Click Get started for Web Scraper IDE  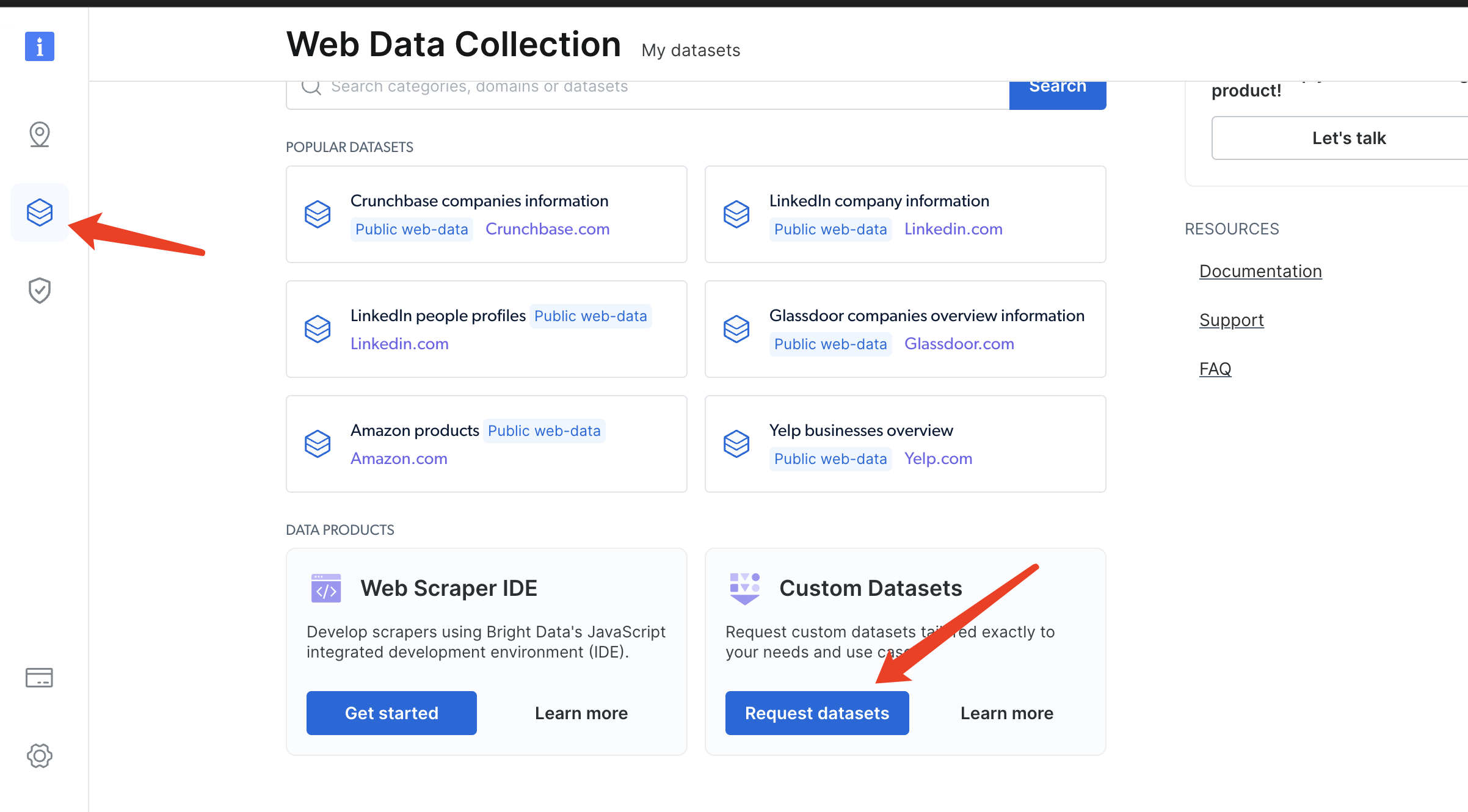(x=391, y=713)
